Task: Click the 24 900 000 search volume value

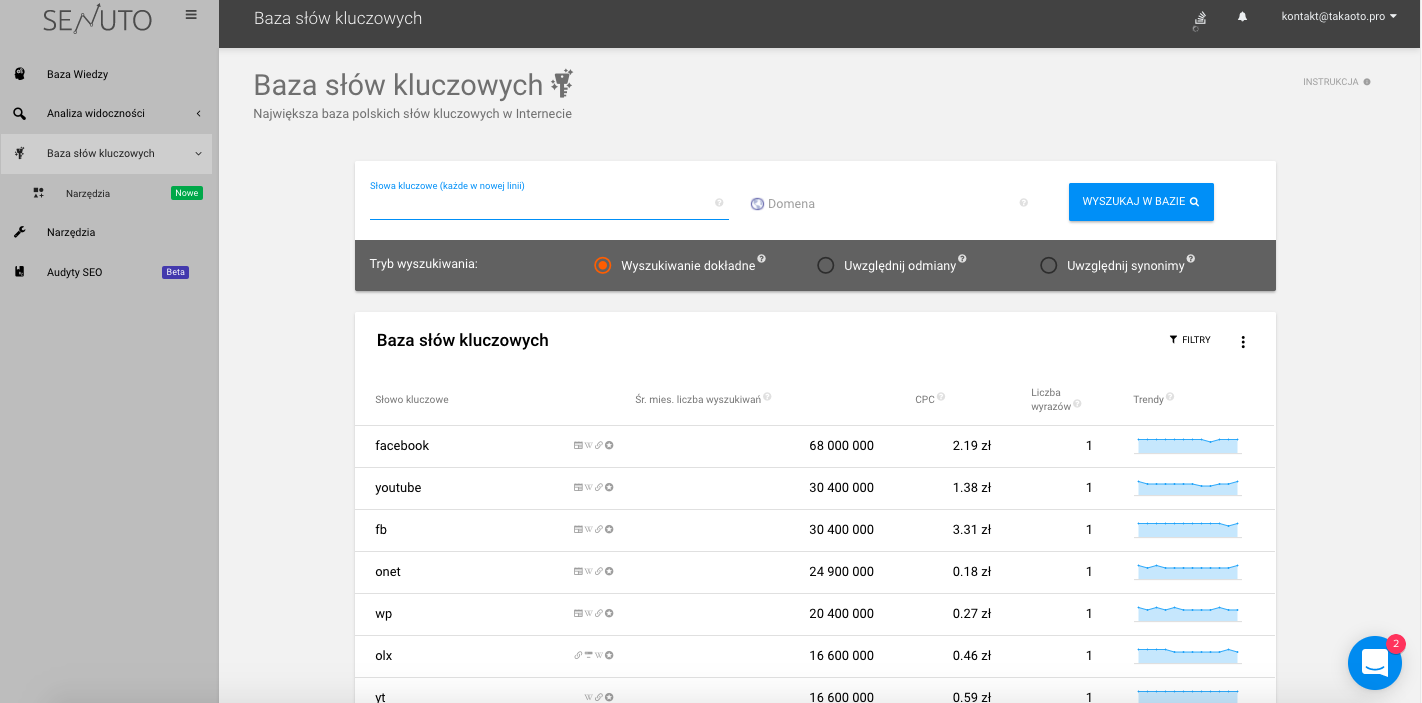Action: 841,572
